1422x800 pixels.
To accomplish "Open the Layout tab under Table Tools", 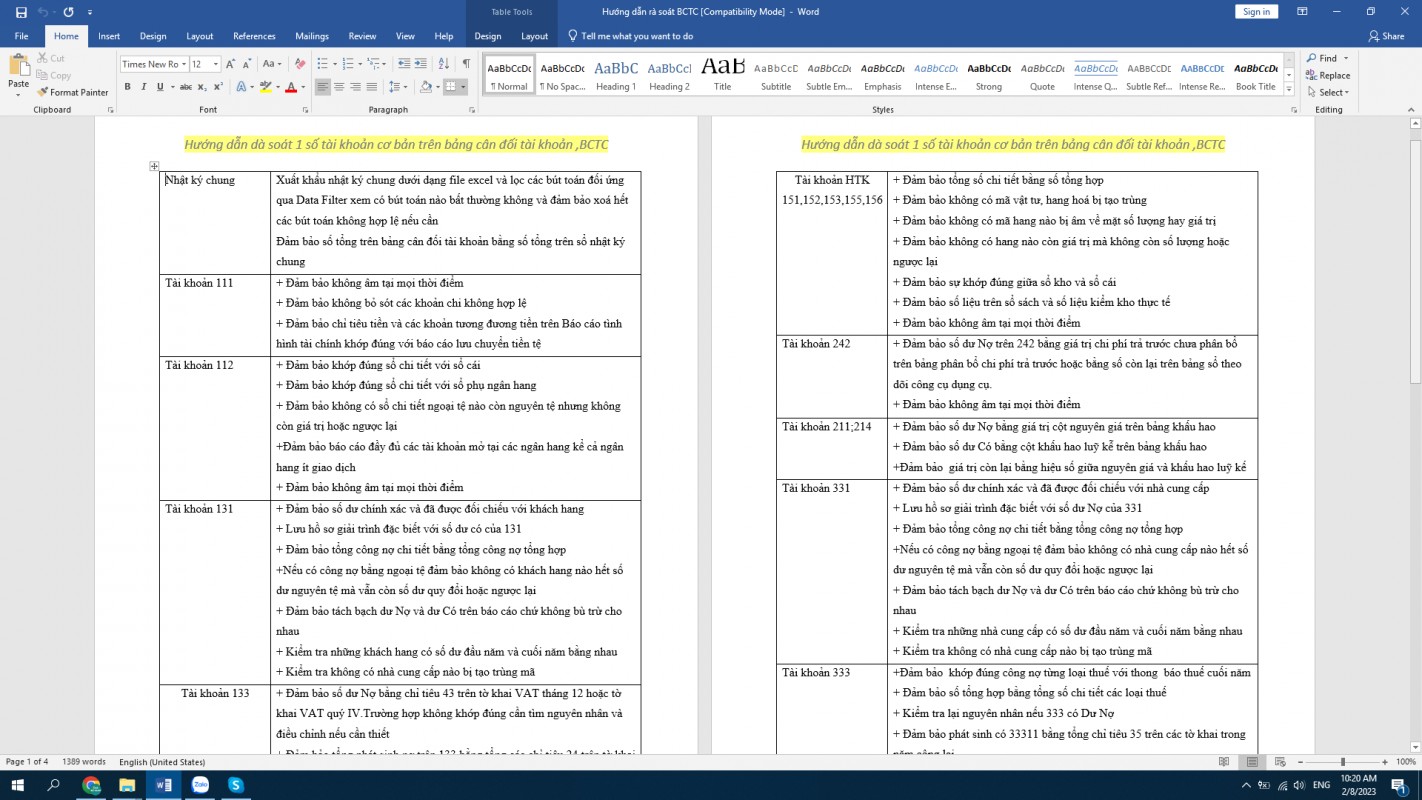I will click(535, 36).
